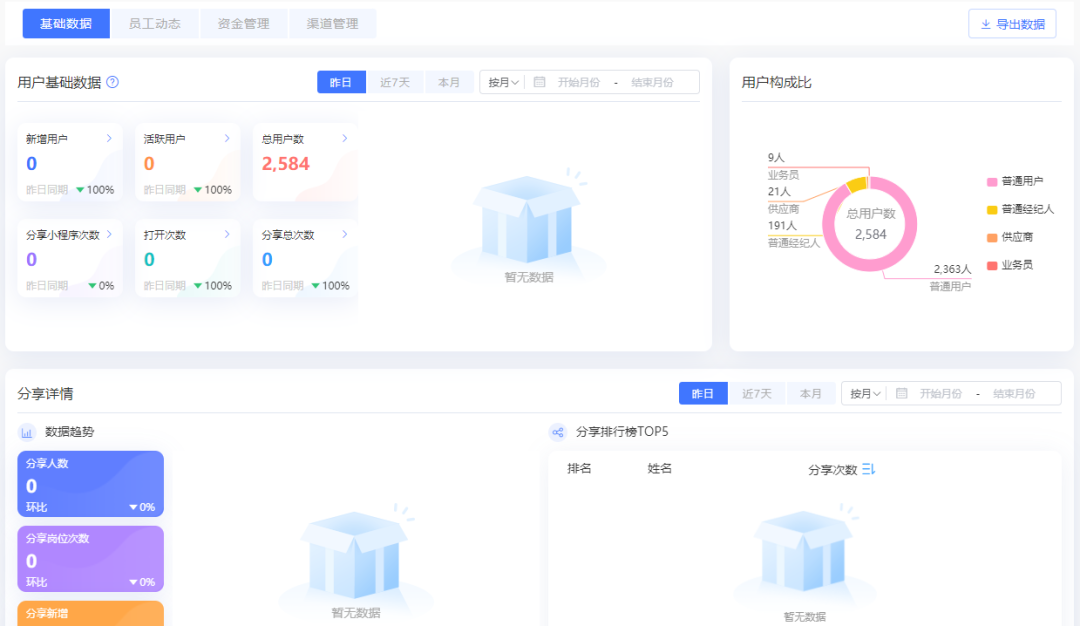The height and width of the screenshot is (626, 1080).
Task: Click the 2,363人 普通用户 chart label
Action: tap(952, 269)
